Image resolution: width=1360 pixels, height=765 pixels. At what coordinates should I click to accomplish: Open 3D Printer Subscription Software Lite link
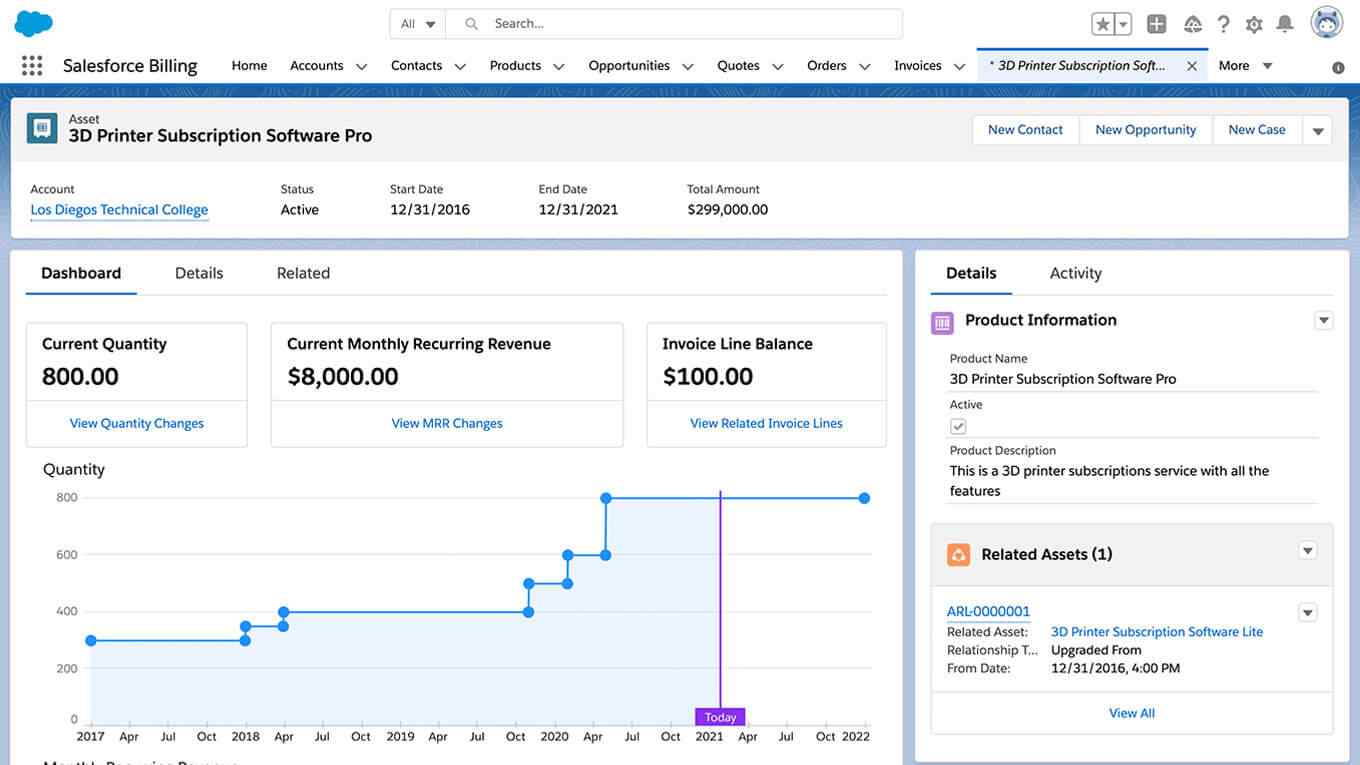(1157, 632)
